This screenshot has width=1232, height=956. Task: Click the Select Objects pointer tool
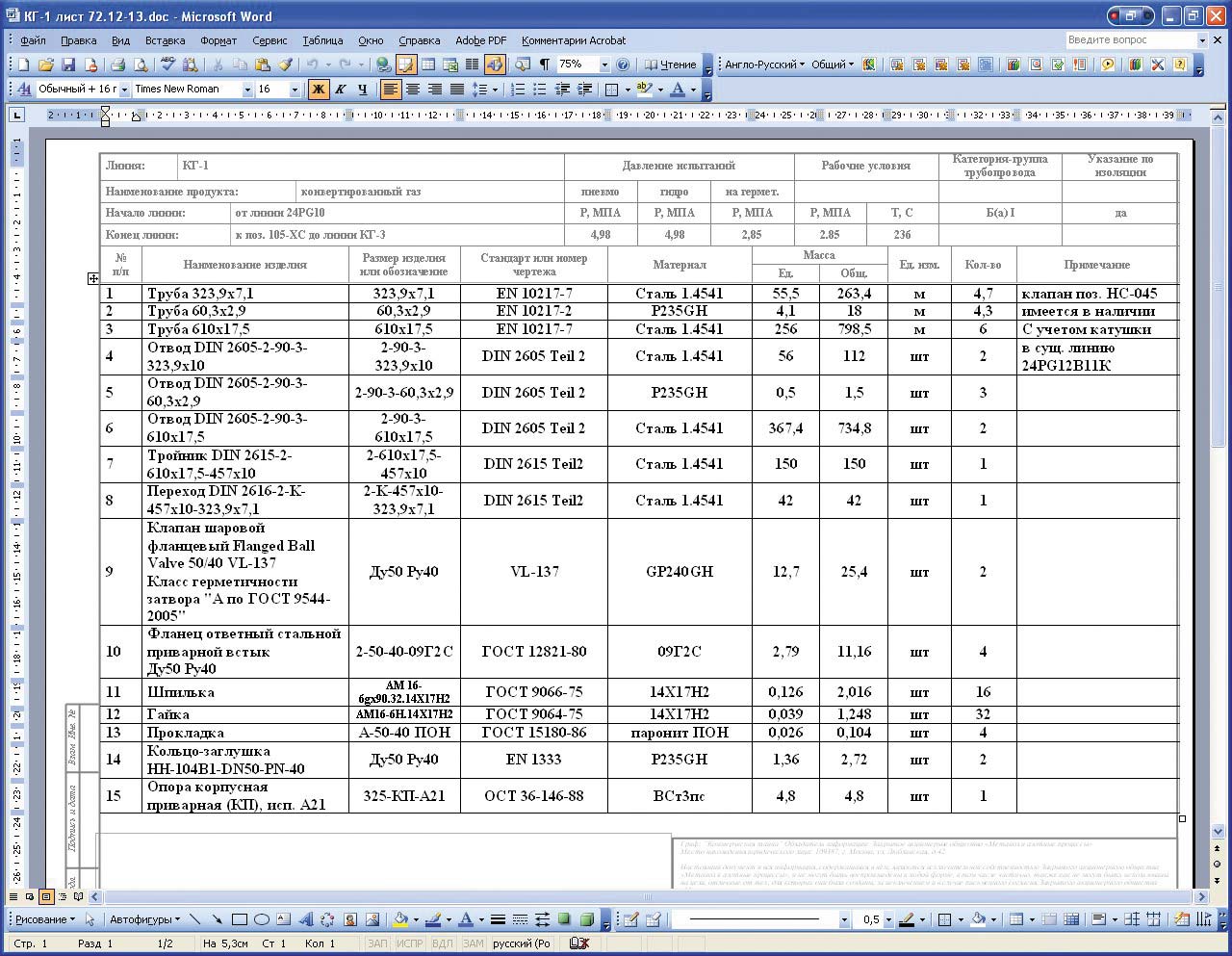click(90, 919)
